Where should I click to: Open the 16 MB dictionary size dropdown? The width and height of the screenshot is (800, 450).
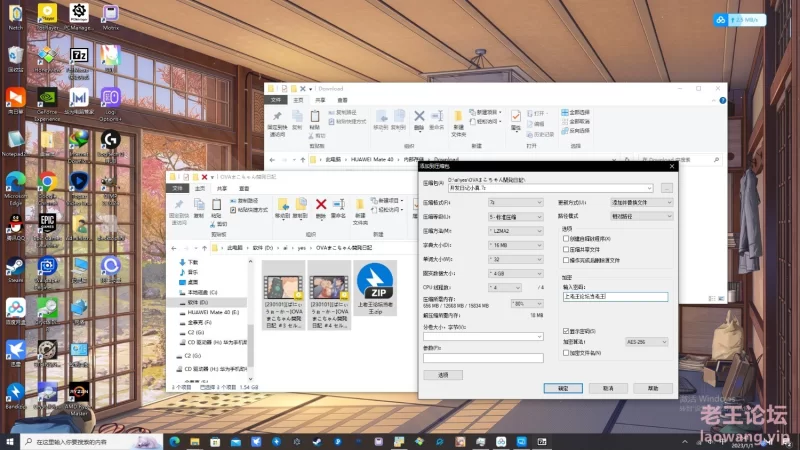tap(515, 245)
